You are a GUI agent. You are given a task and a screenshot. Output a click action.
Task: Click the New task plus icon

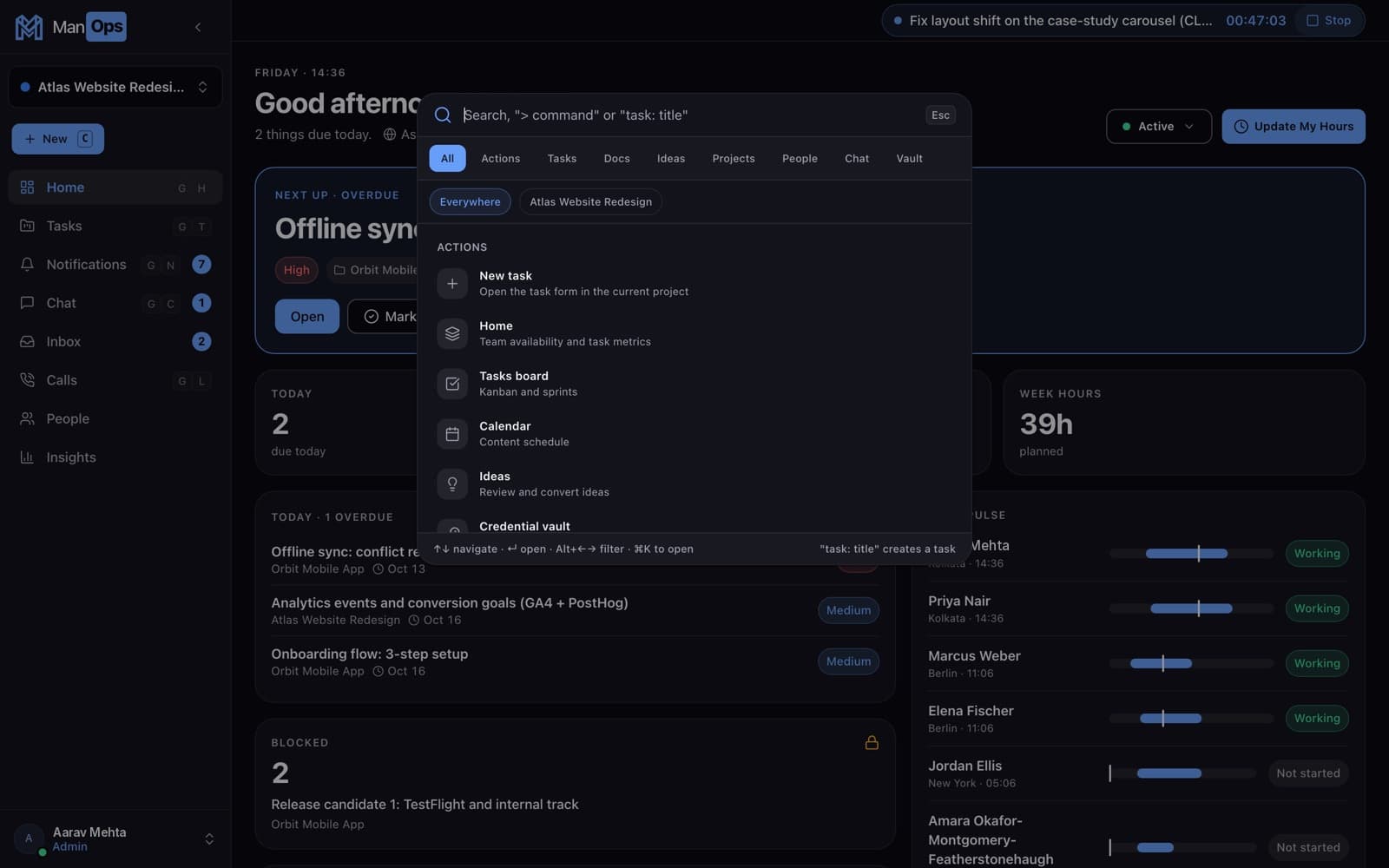pyautogui.click(x=452, y=284)
